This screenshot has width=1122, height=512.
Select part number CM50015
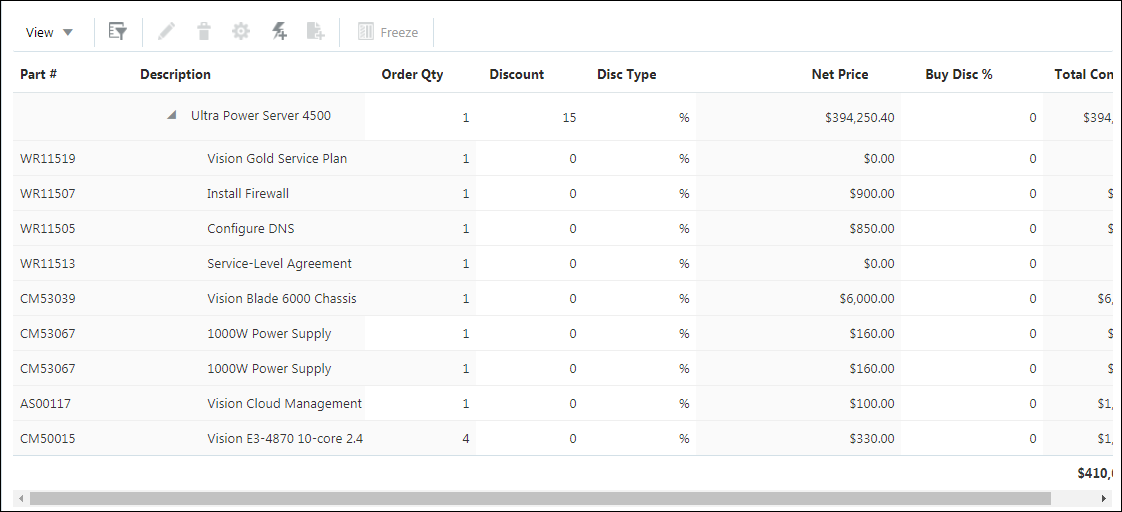click(x=48, y=439)
